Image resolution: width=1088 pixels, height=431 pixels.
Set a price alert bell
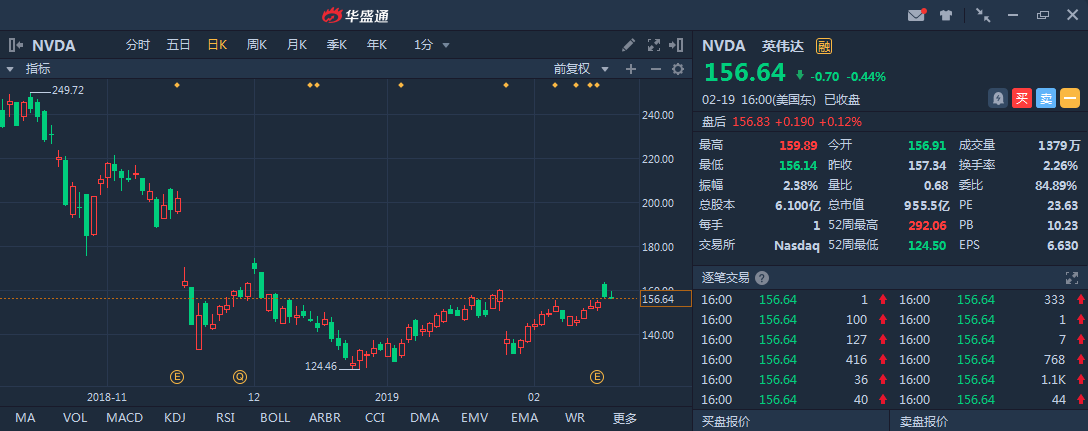tap(998, 99)
